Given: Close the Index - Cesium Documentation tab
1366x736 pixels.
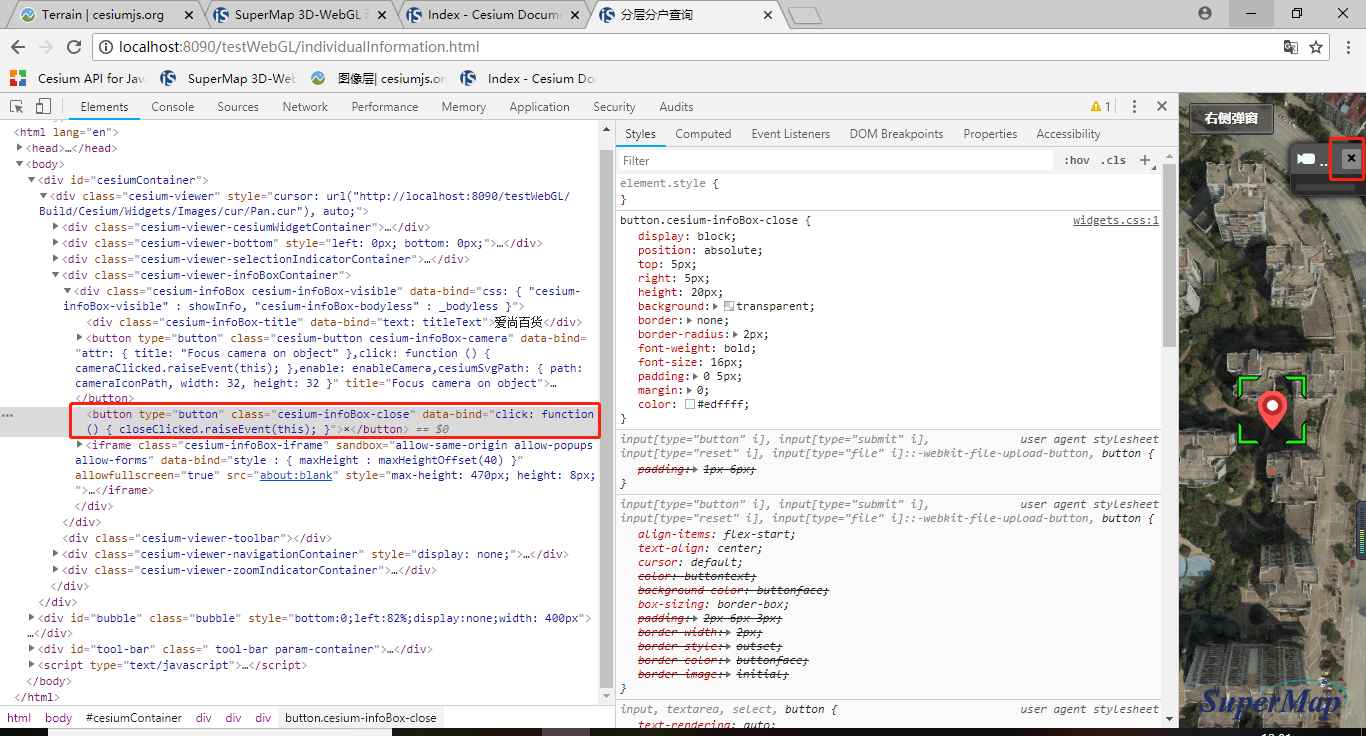Looking at the screenshot, I should click(x=576, y=15).
